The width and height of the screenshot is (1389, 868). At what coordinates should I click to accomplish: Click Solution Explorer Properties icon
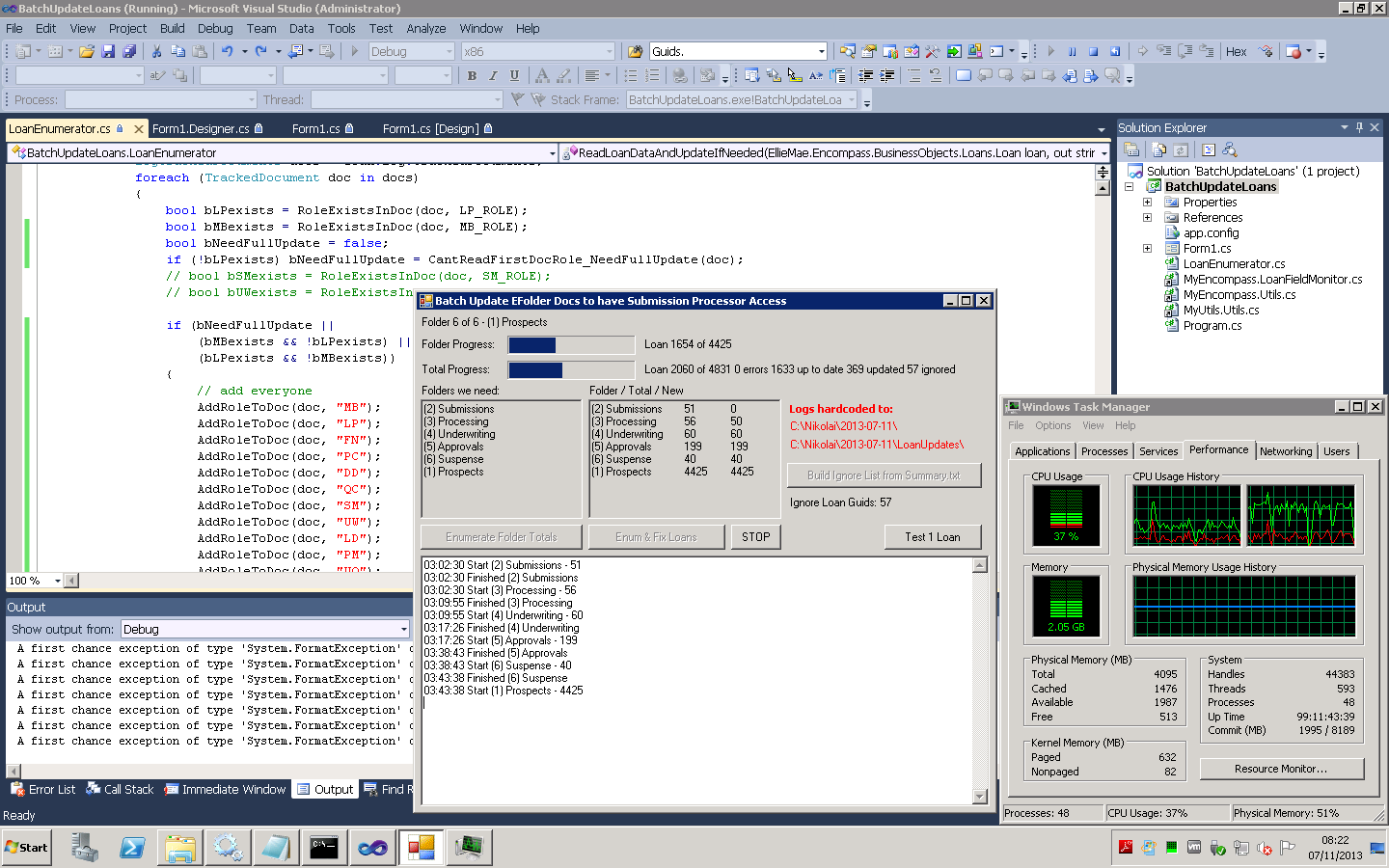pyautogui.click(x=1132, y=149)
